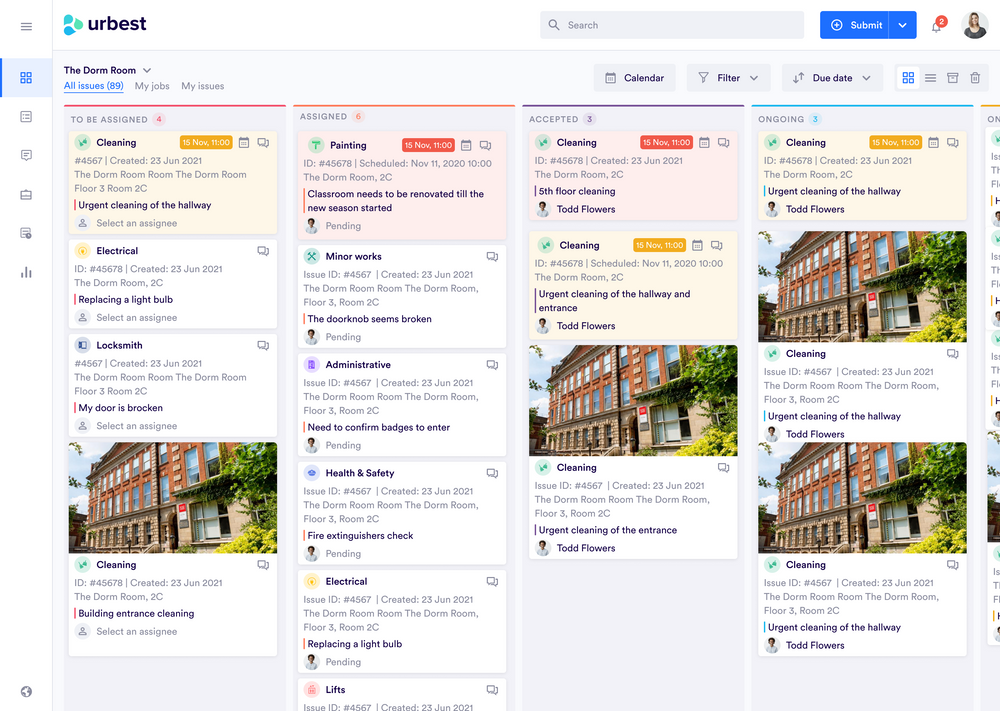Click the globe icon at the sidebar bottom
The image size is (1000, 711).
(26, 691)
